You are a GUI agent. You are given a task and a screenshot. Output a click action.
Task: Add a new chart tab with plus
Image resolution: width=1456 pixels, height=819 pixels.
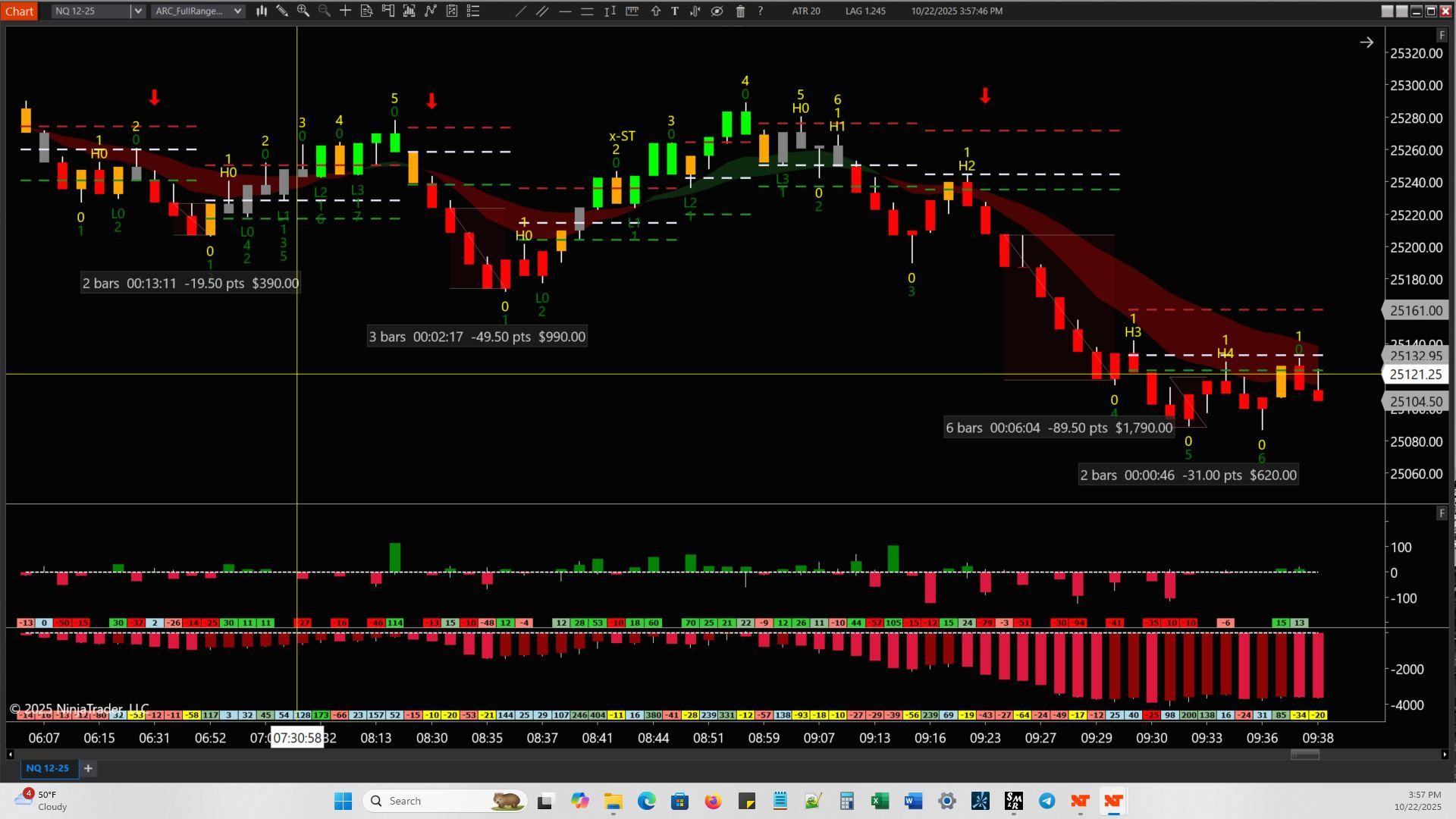click(x=88, y=768)
